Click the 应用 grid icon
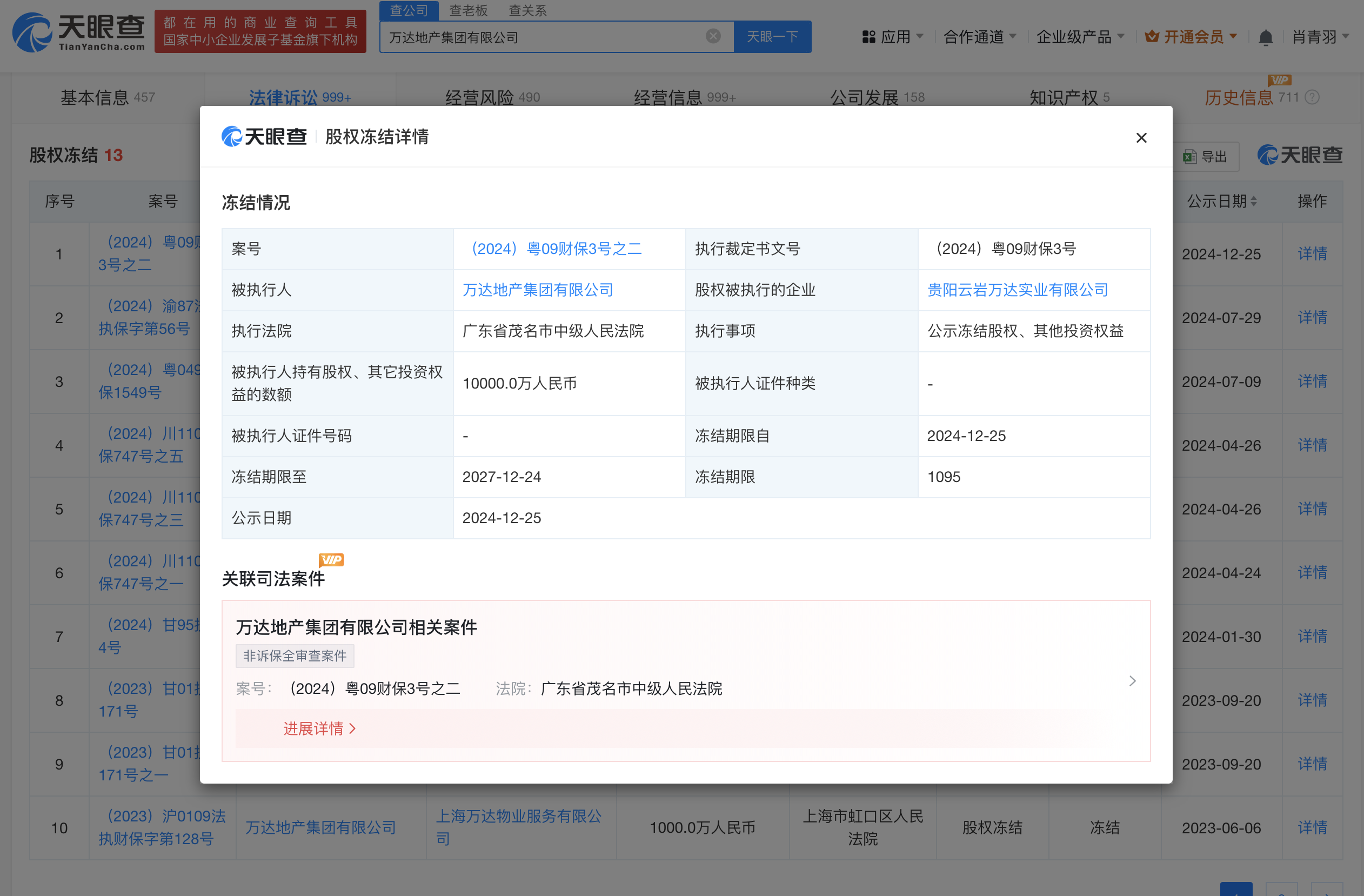1364x896 pixels. pos(868,37)
